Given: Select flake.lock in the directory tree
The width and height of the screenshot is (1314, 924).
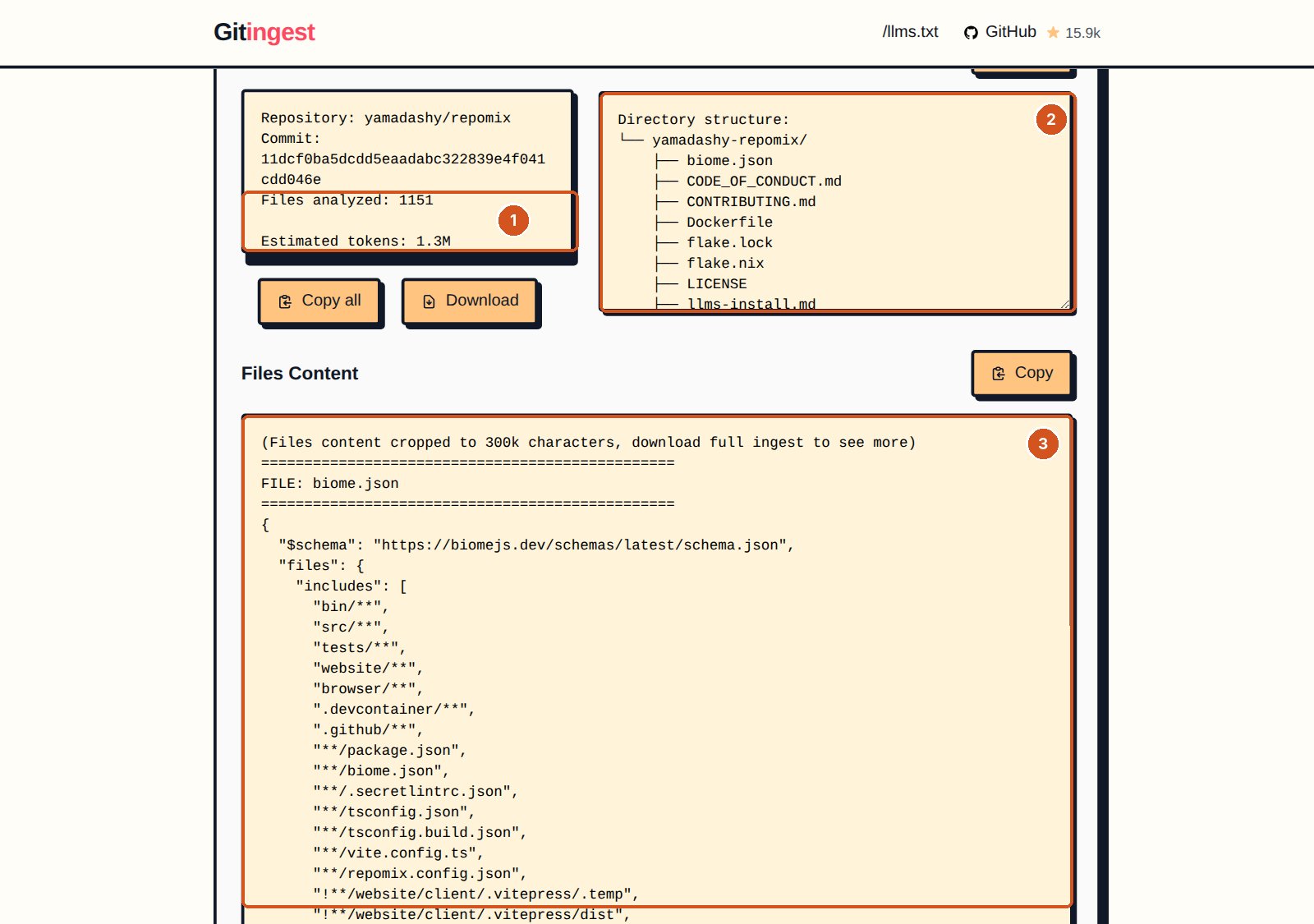Looking at the screenshot, I should 729,243.
